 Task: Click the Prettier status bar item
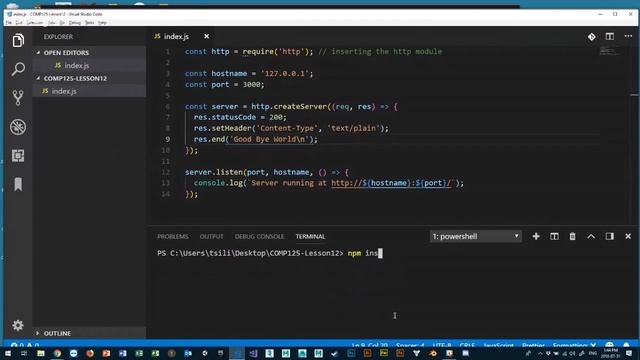pyautogui.click(x=533, y=345)
